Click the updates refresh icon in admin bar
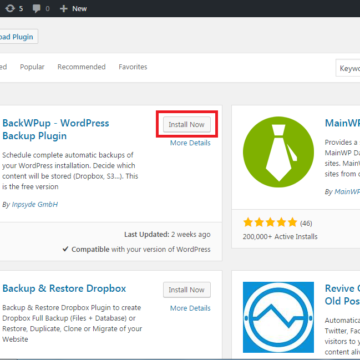Image resolution: width=360 pixels, height=360 pixels. click(10, 8)
